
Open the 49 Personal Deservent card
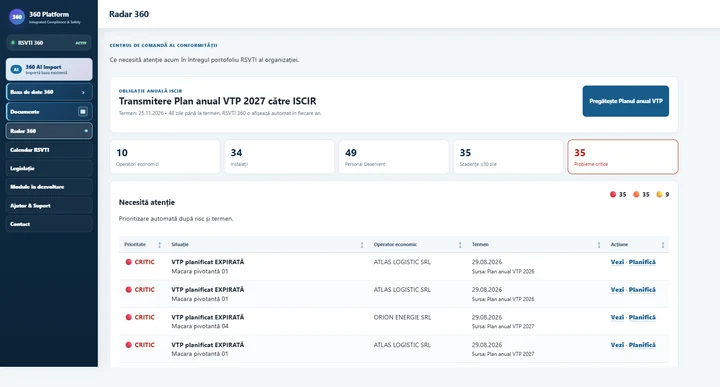394,157
